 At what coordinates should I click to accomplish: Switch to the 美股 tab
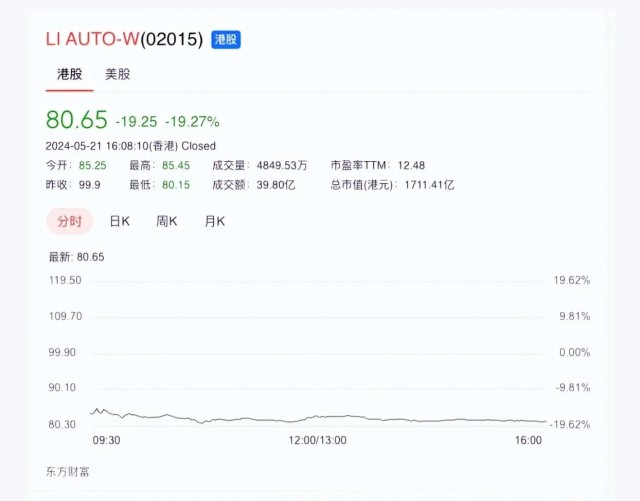tap(118, 74)
